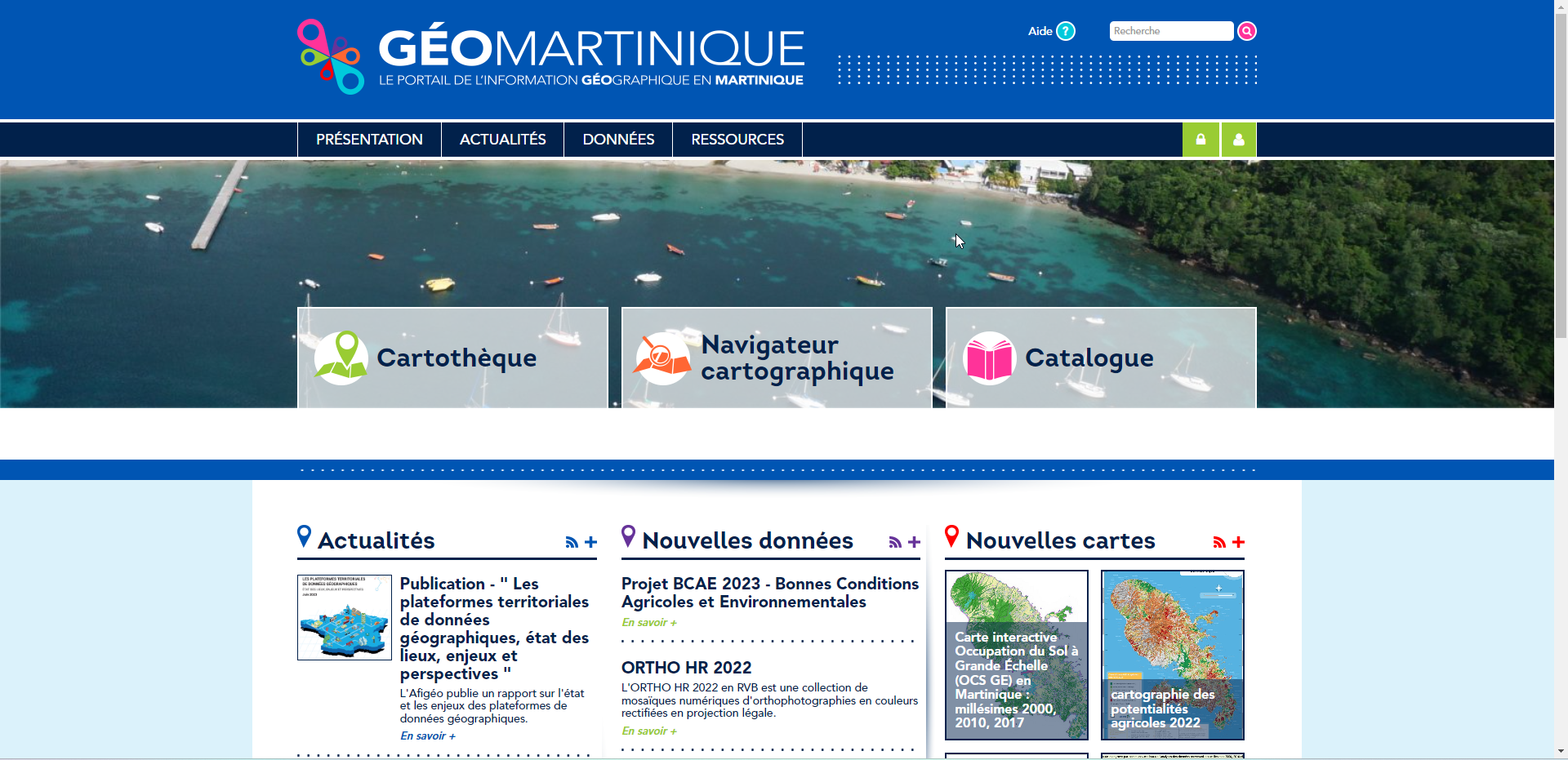Click En savoir + under ORTHO HR 2022

649,731
